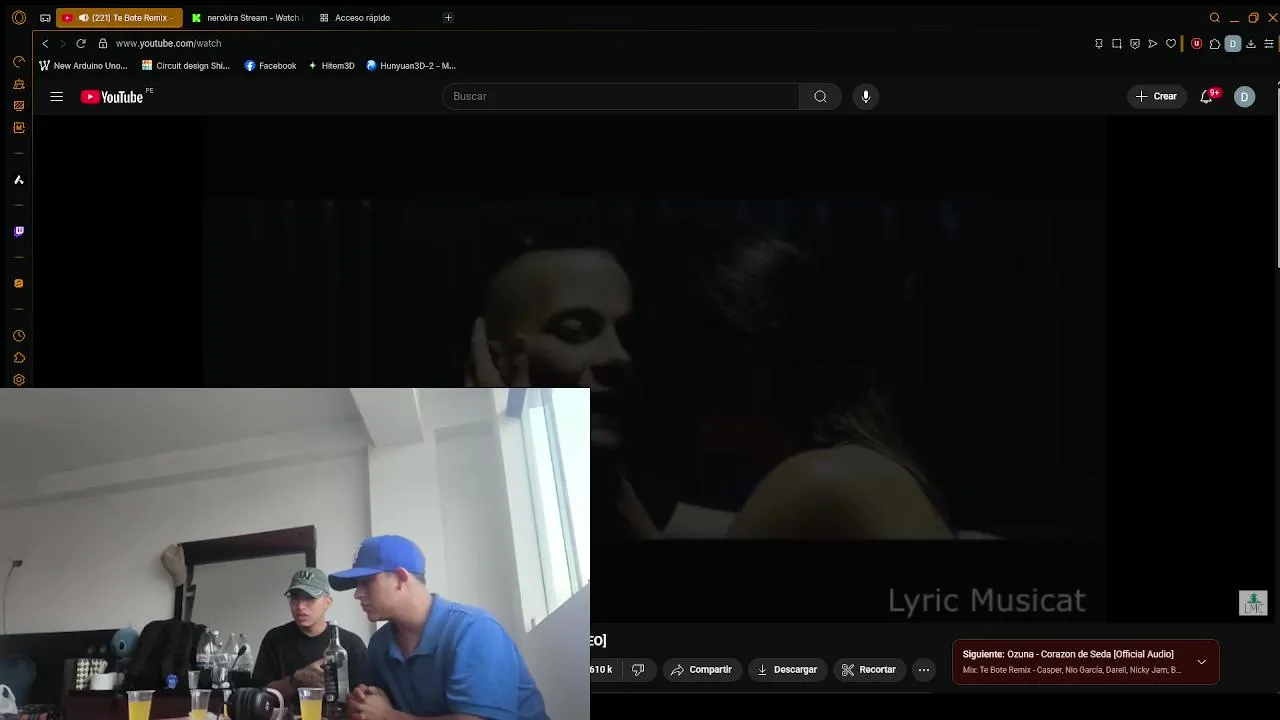Reload the current YouTube page
This screenshot has width=1280, height=720.
click(81, 44)
